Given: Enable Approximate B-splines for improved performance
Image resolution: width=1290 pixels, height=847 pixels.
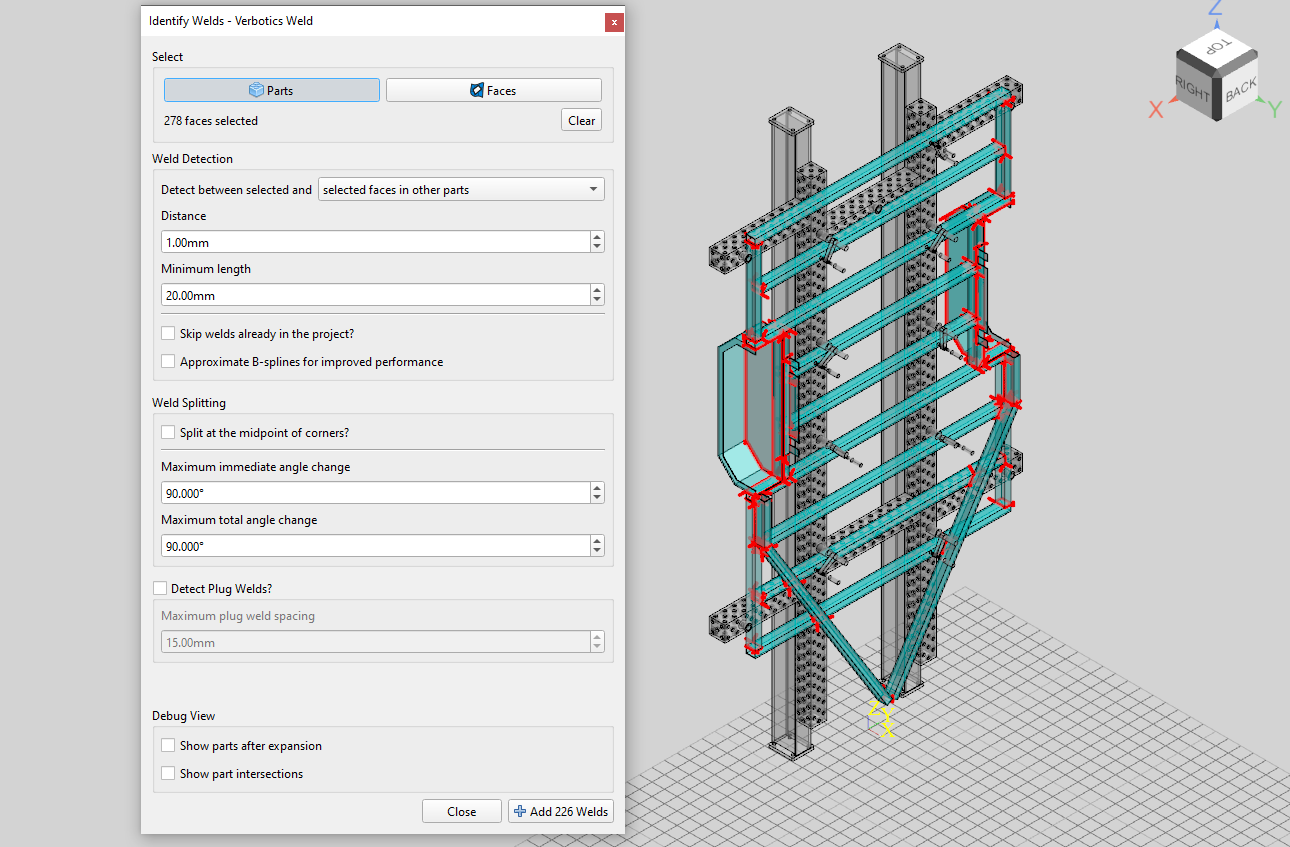Looking at the screenshot, I should coord(168,361).
